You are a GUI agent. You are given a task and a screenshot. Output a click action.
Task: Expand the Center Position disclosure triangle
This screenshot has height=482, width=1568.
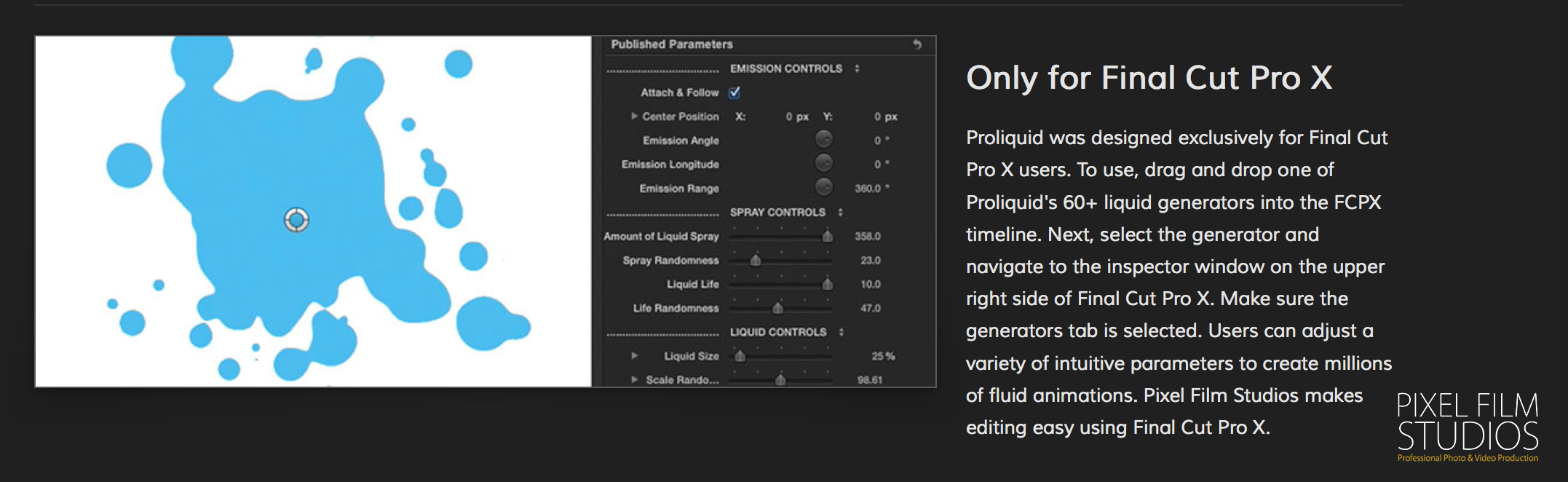tap(634, 116)
